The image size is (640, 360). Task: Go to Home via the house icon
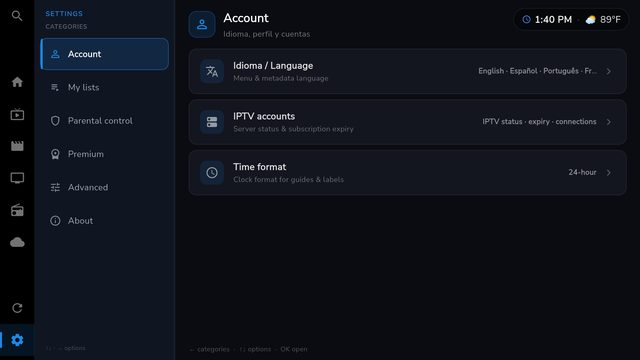point(17,82)
